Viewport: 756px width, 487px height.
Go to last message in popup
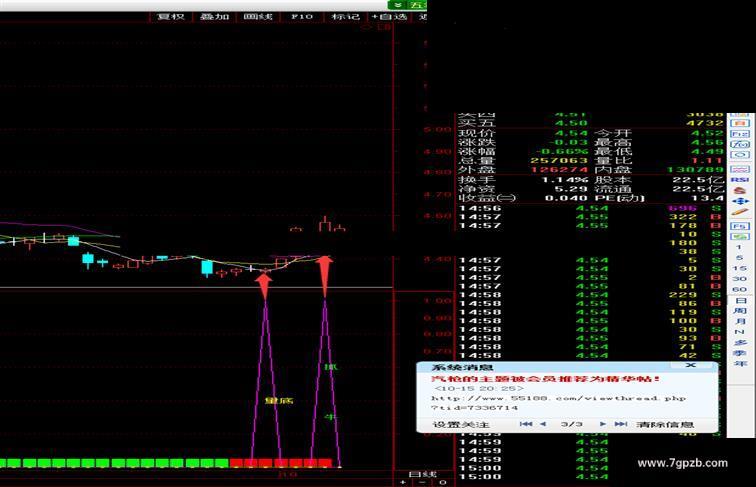pyautogui.click(x=620, y=424)
